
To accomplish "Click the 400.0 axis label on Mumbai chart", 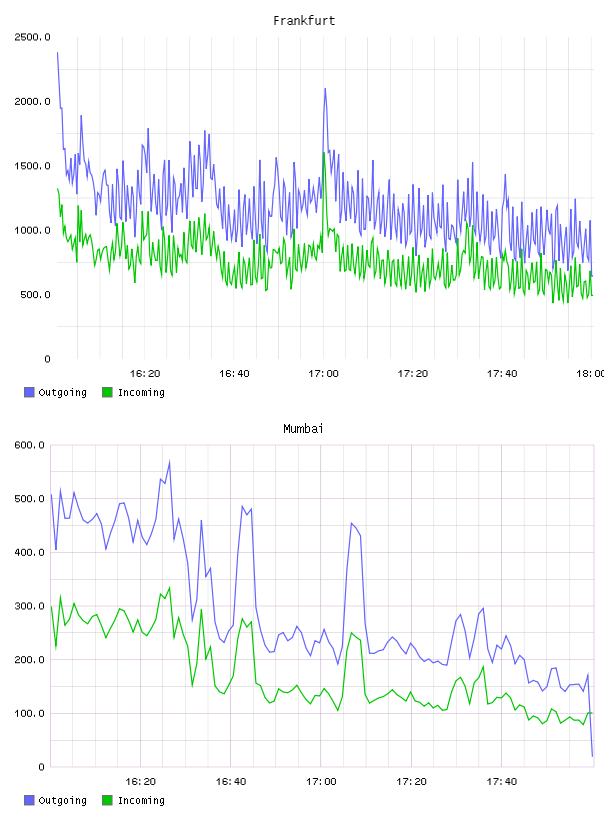I will pos(29,552).
